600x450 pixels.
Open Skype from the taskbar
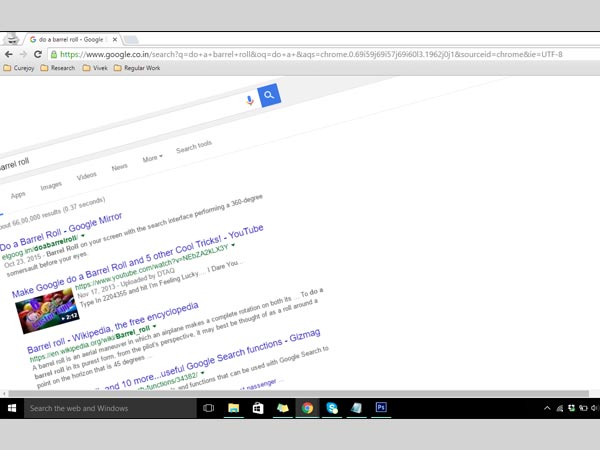point(332,408)
